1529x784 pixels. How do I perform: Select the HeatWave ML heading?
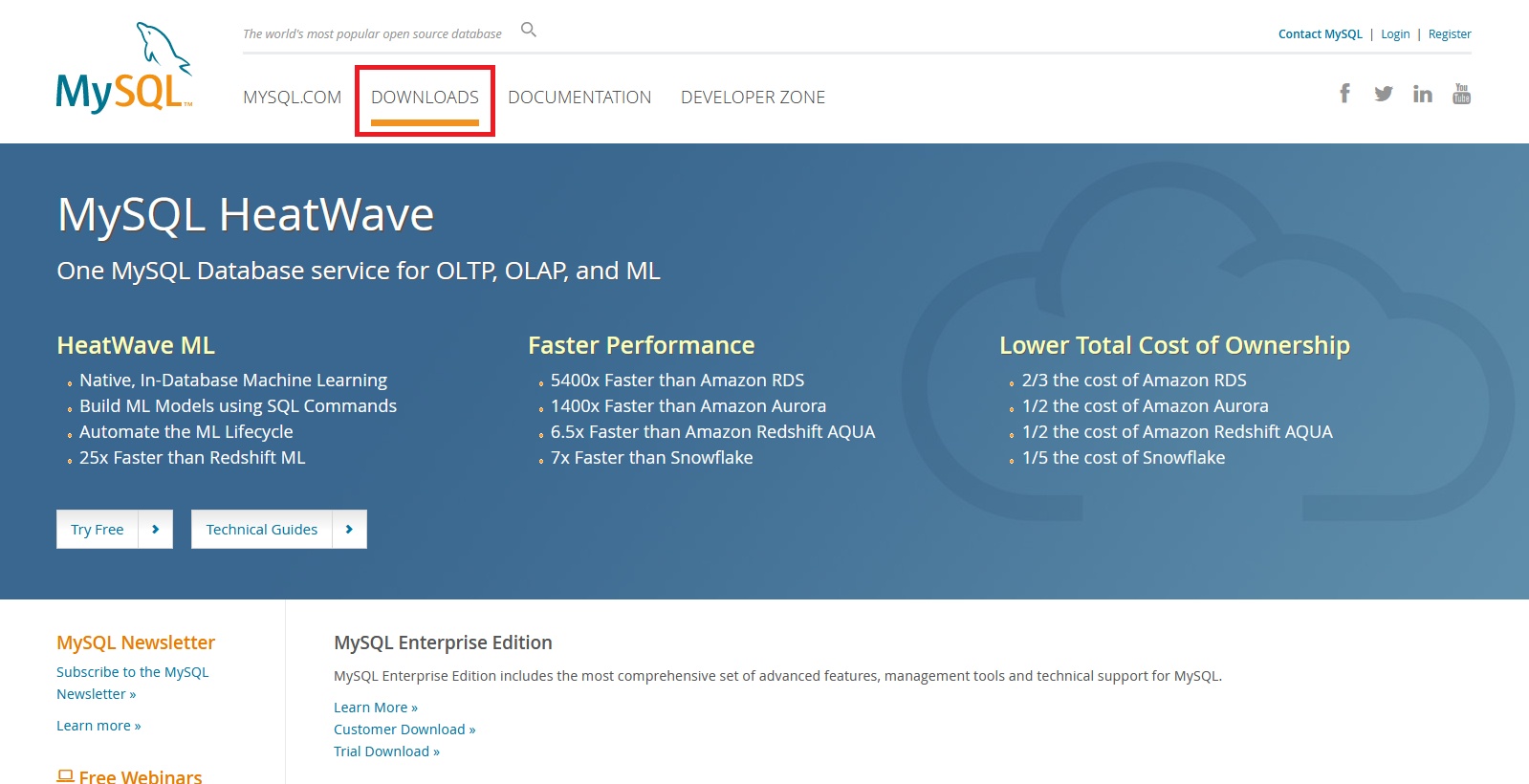click(x=136, y=345)
